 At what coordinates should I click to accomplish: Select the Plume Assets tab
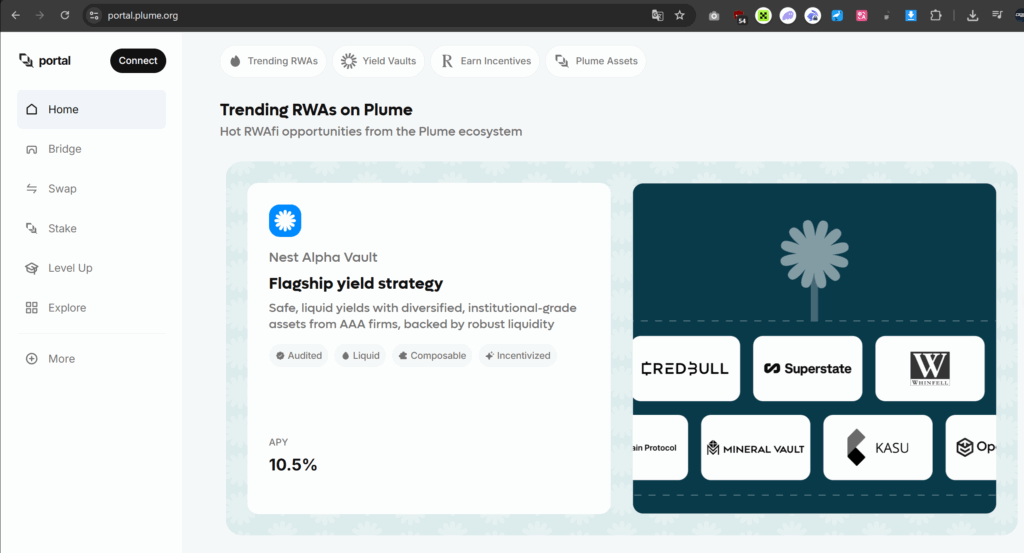click(596, 61)
